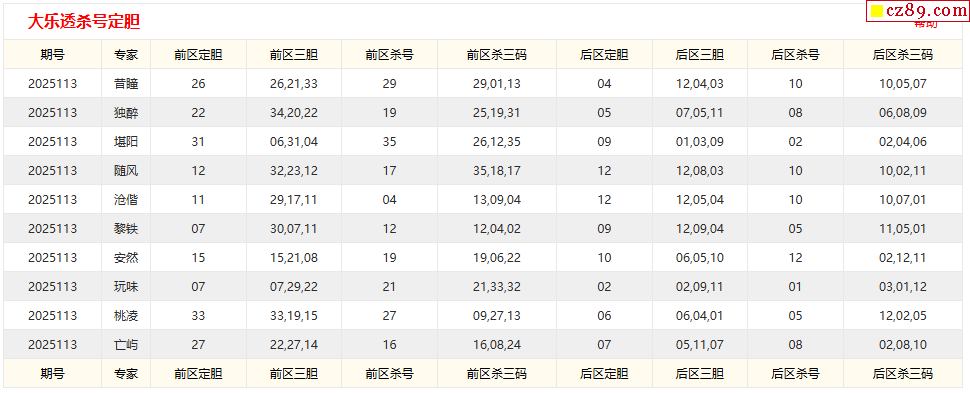Viewport: 970px width, 393px height.
Task: Click expert name 随风
Action: 126,171
